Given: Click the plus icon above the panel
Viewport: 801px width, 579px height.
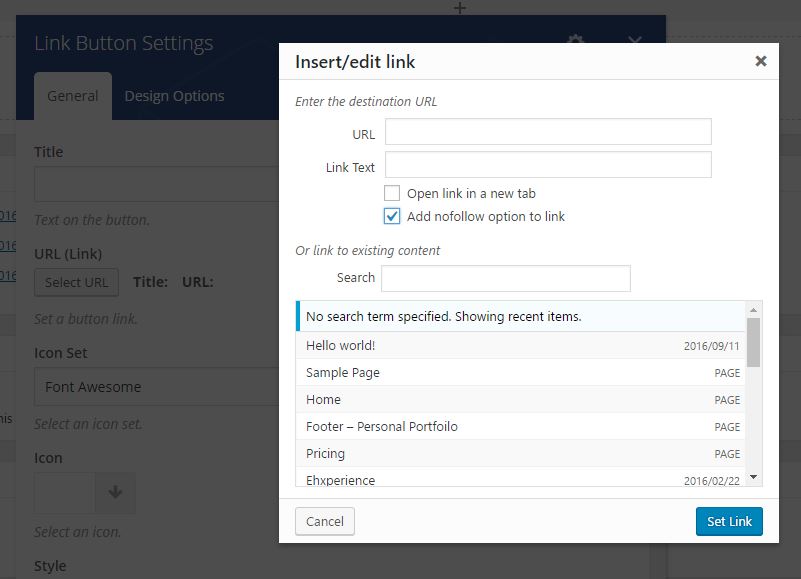Looking at the screenshot, I should point(460,8).
